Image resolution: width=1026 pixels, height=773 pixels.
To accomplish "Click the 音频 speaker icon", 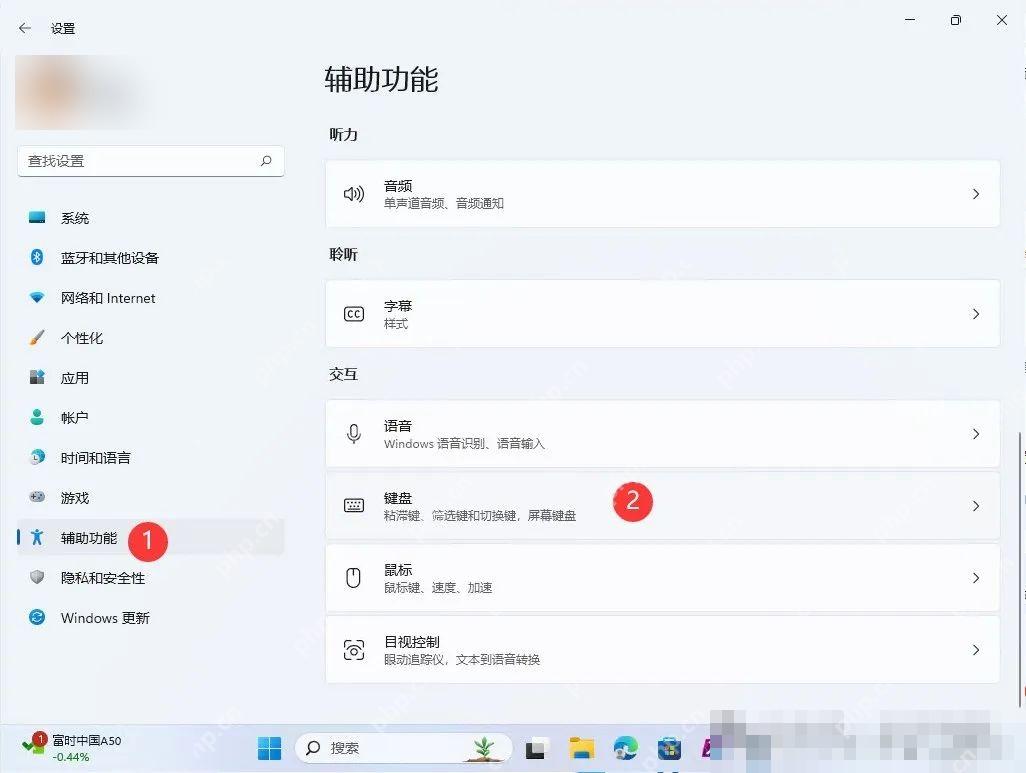I will point(354,194).
